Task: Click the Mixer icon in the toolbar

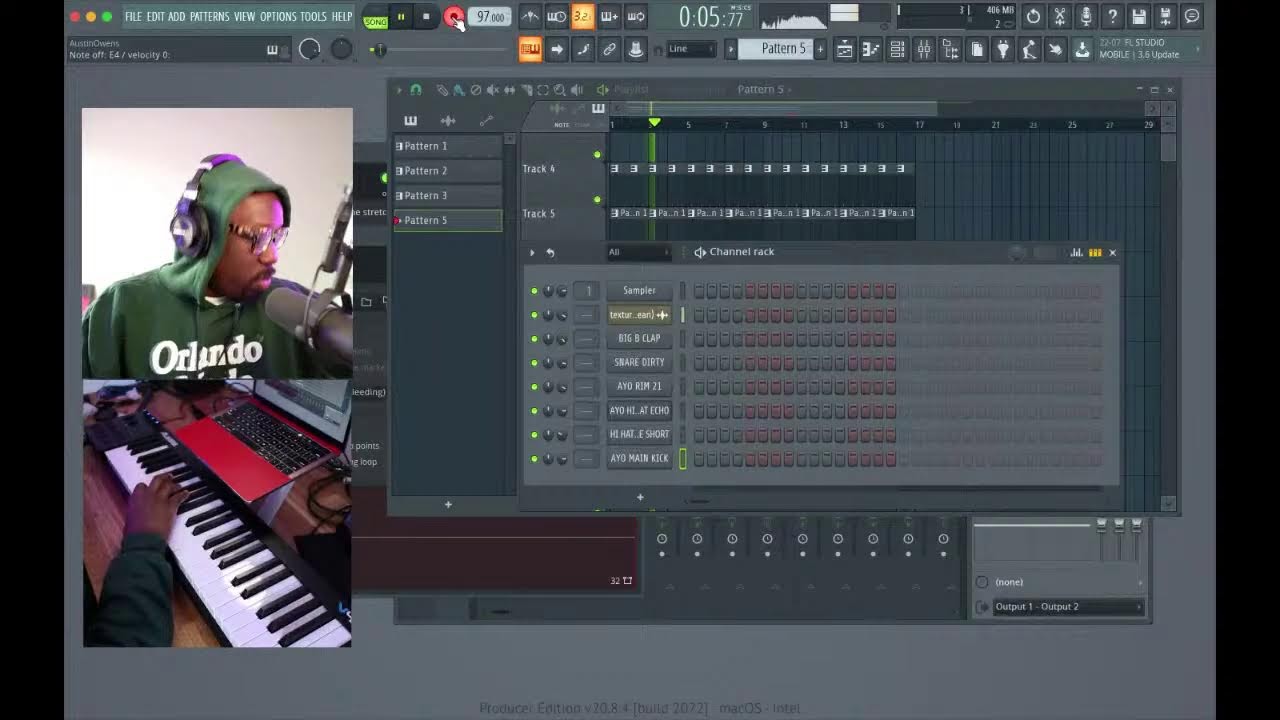Action: [922, 48]
